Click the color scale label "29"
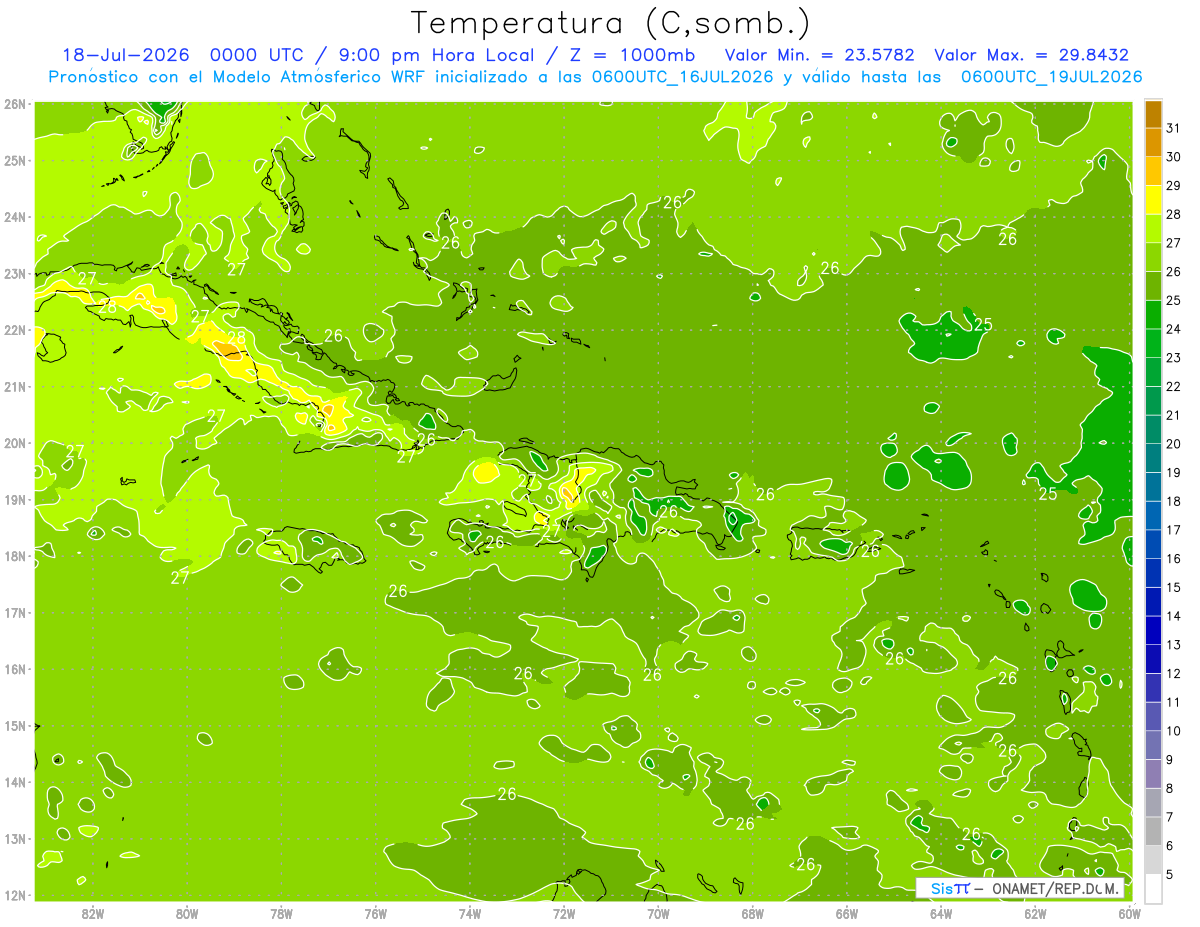The image size is (1200, 927). click(x=1173, y=186)
